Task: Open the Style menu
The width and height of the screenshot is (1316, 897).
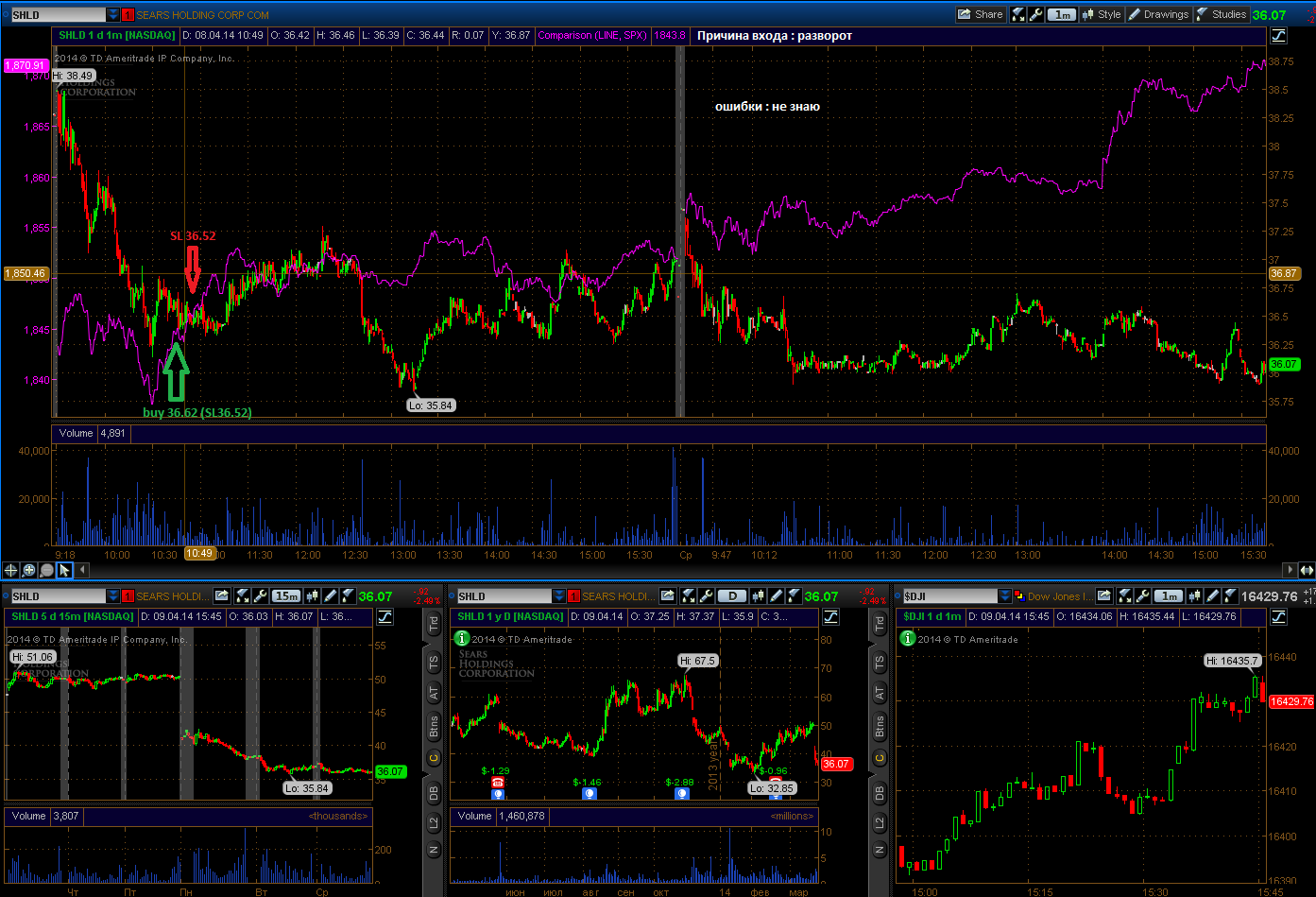Action: click(1102, 14)
